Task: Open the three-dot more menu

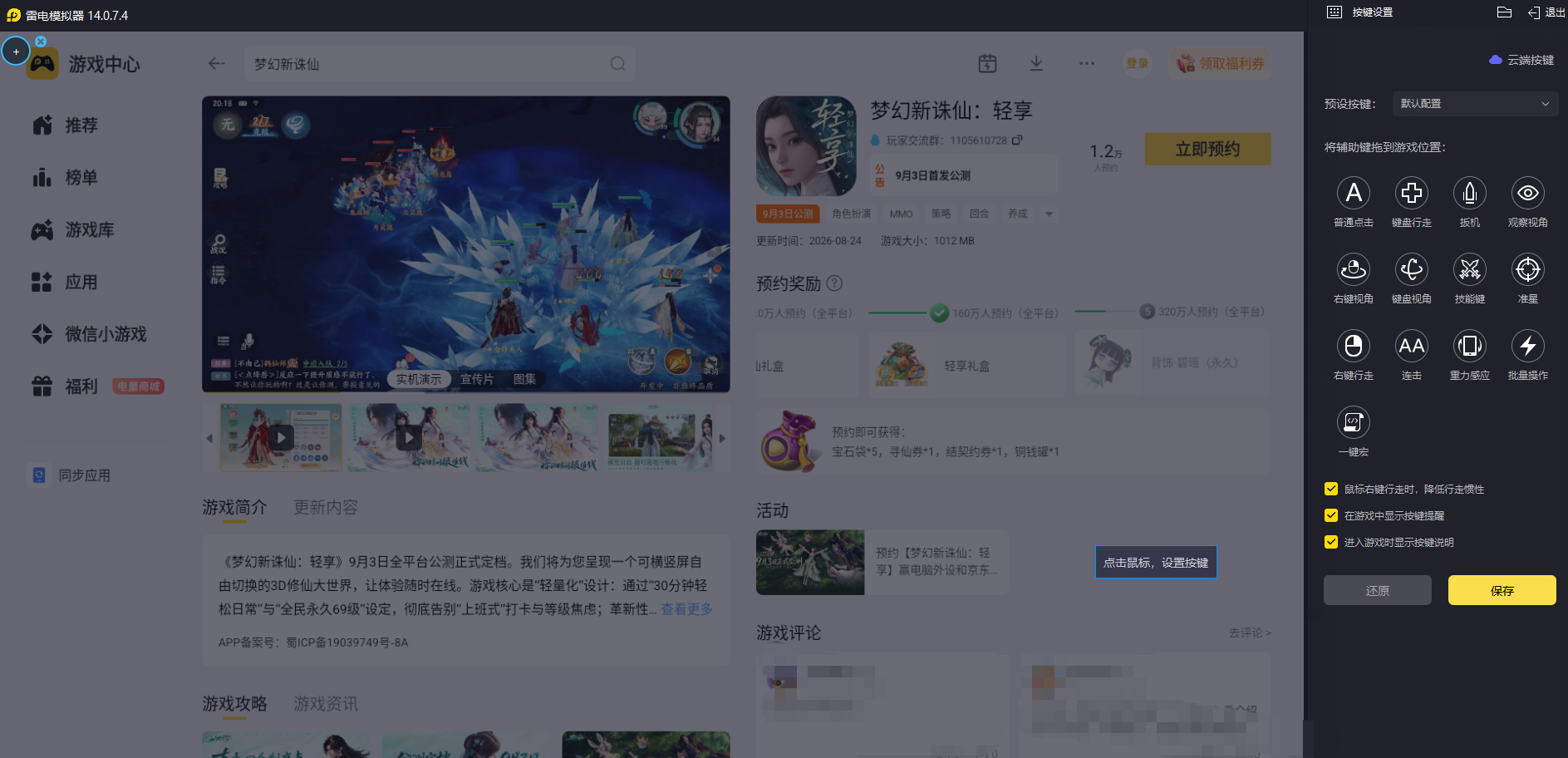Action: (x=1087, y=63)
